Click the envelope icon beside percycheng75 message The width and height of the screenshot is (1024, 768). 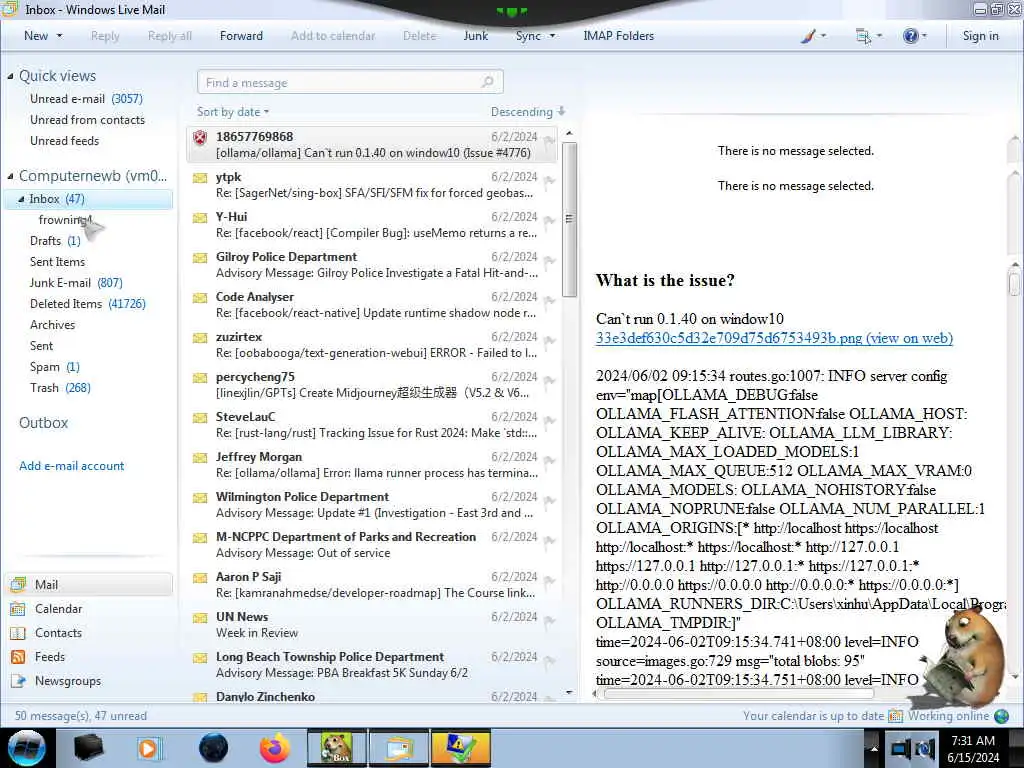pyautogui.click(x=200, y=377)
